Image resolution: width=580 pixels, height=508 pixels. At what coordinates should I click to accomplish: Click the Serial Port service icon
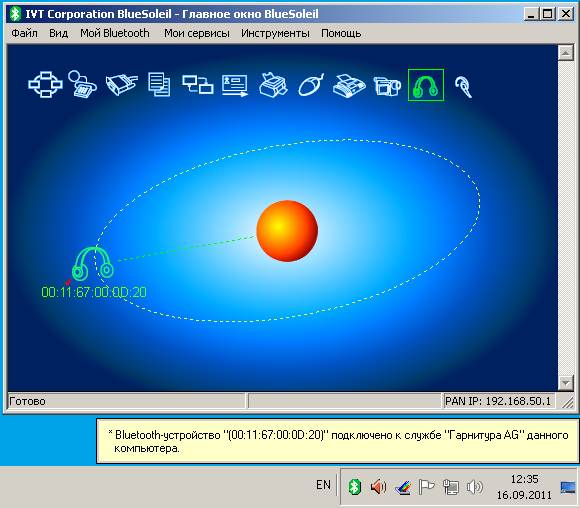coord(121,85)
